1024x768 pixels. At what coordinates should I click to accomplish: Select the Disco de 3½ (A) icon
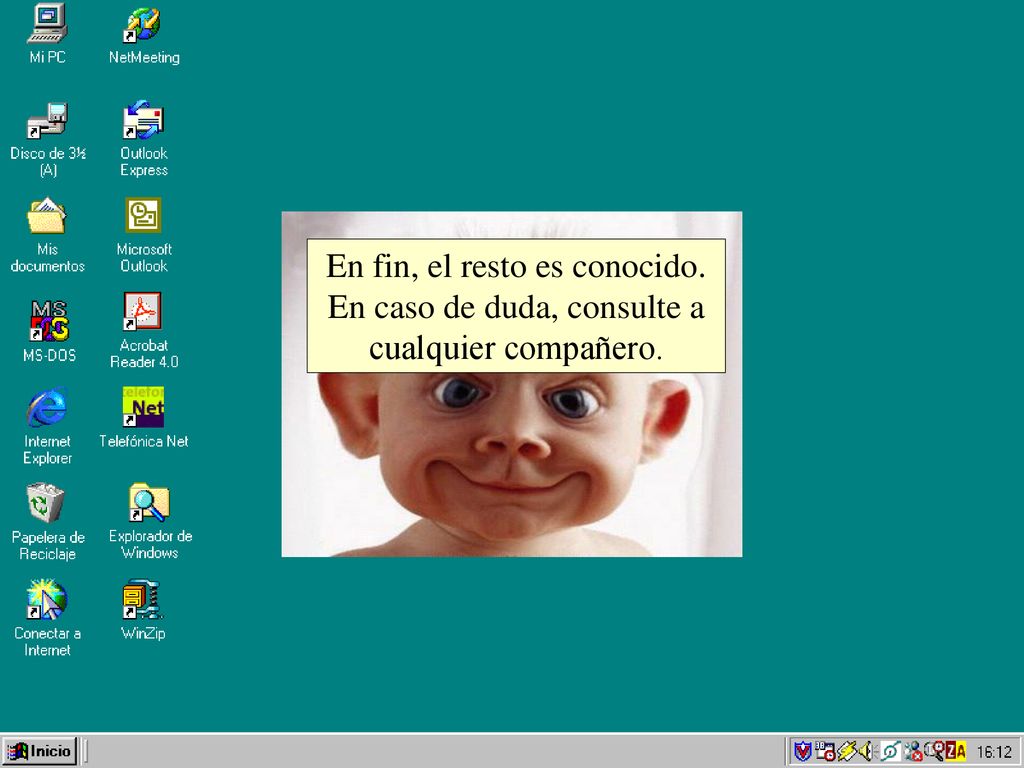47,121
